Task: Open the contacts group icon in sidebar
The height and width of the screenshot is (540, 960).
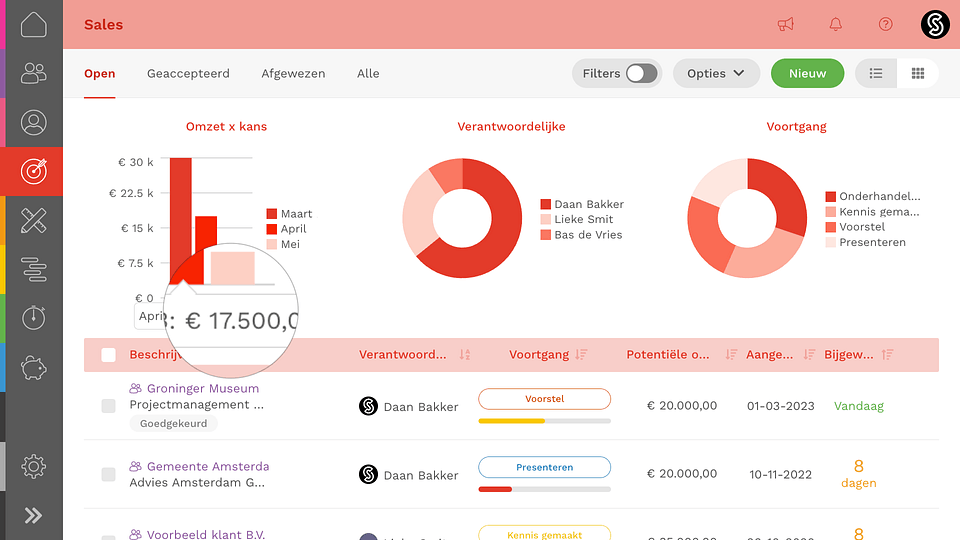Action: point(34,73)
